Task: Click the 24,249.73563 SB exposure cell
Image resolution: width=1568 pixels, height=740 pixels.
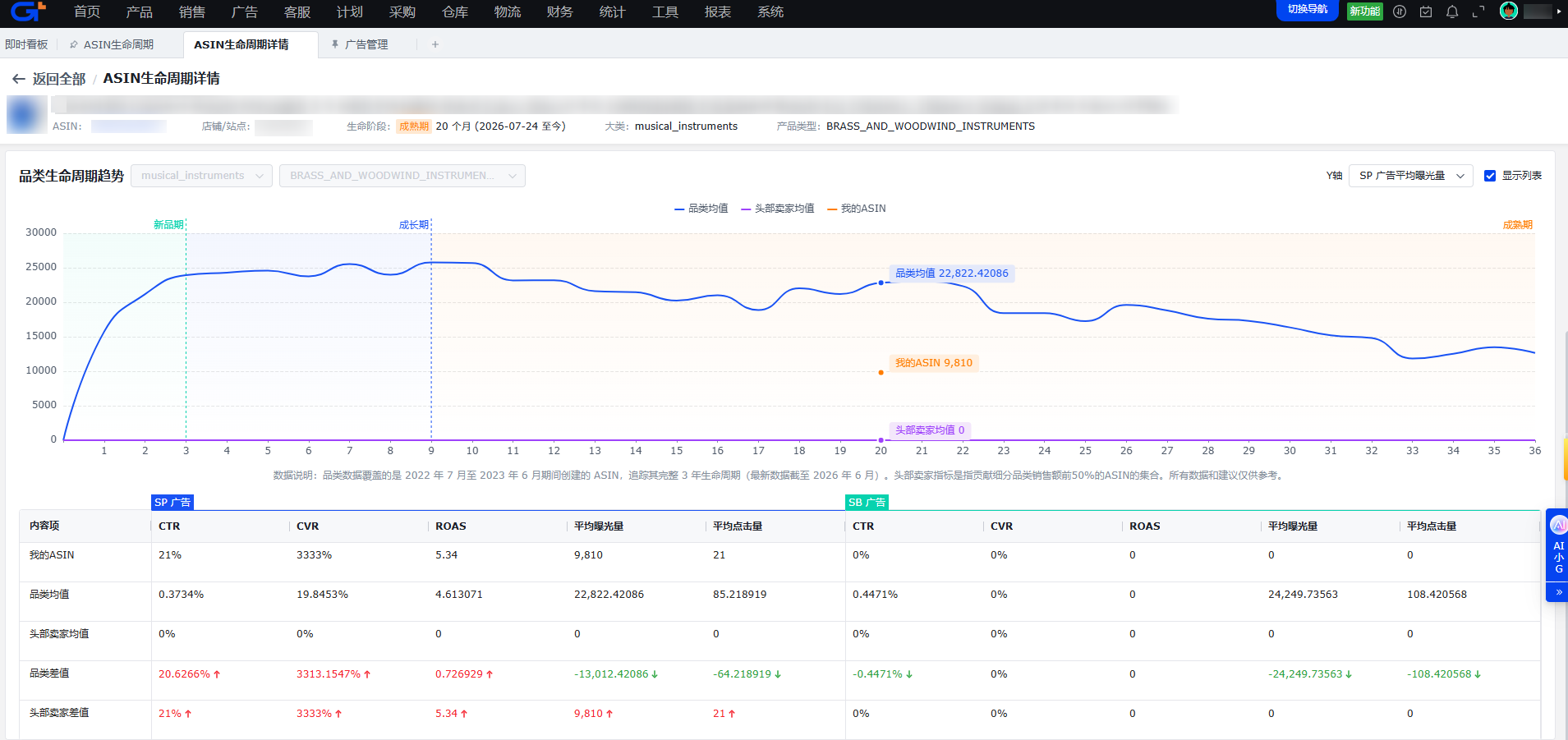Action: [1303, 595]
